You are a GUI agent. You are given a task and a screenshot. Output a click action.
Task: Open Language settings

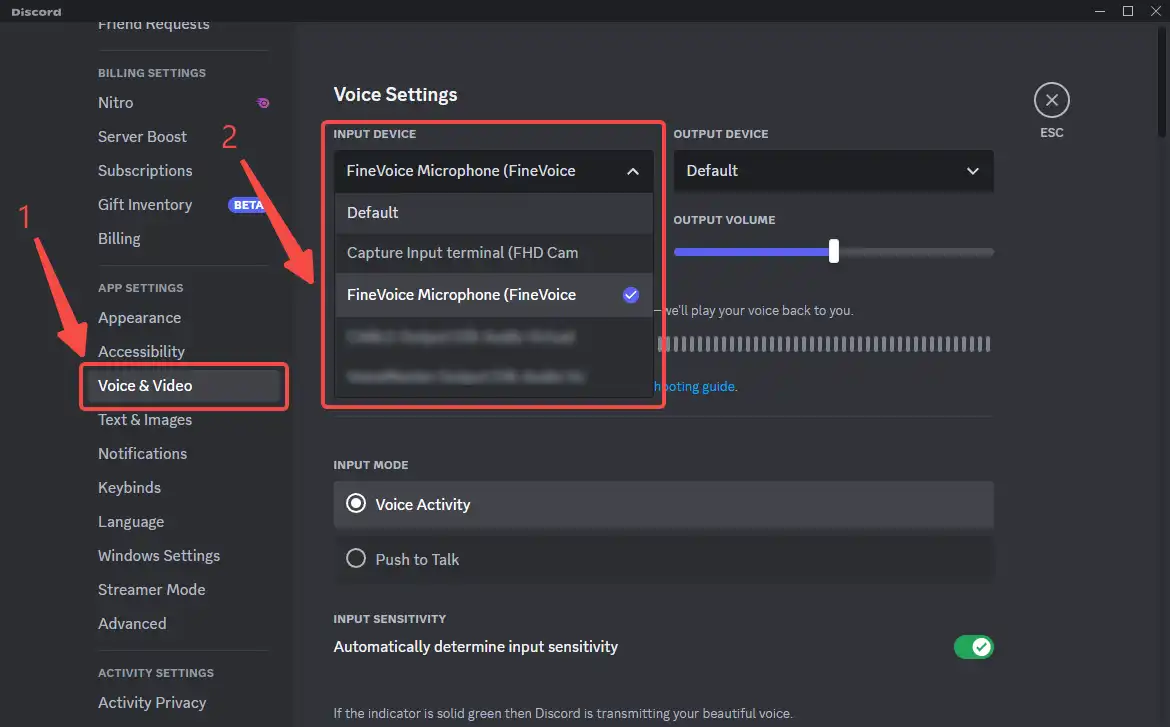pos(131,522)
